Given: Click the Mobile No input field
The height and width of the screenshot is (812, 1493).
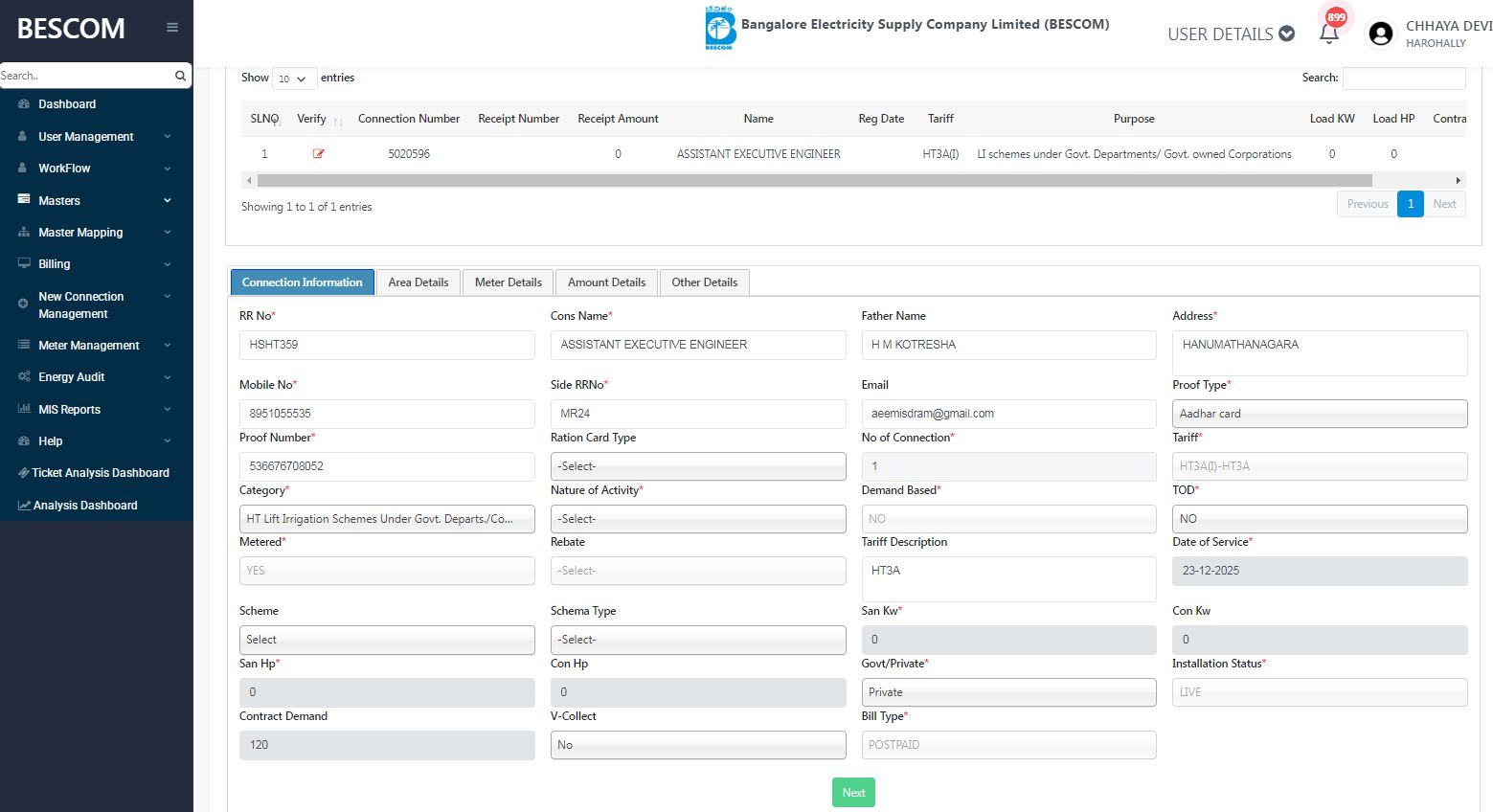Looking at the screenshot, I should tap(386, 414).
